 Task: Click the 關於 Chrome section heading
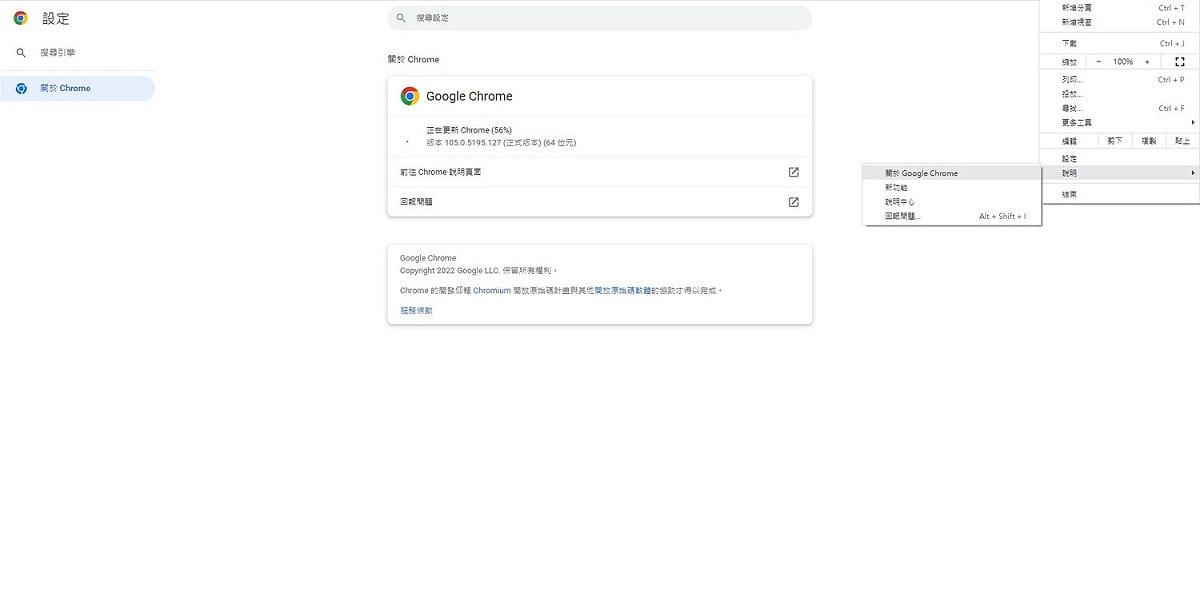pos(413,60)
